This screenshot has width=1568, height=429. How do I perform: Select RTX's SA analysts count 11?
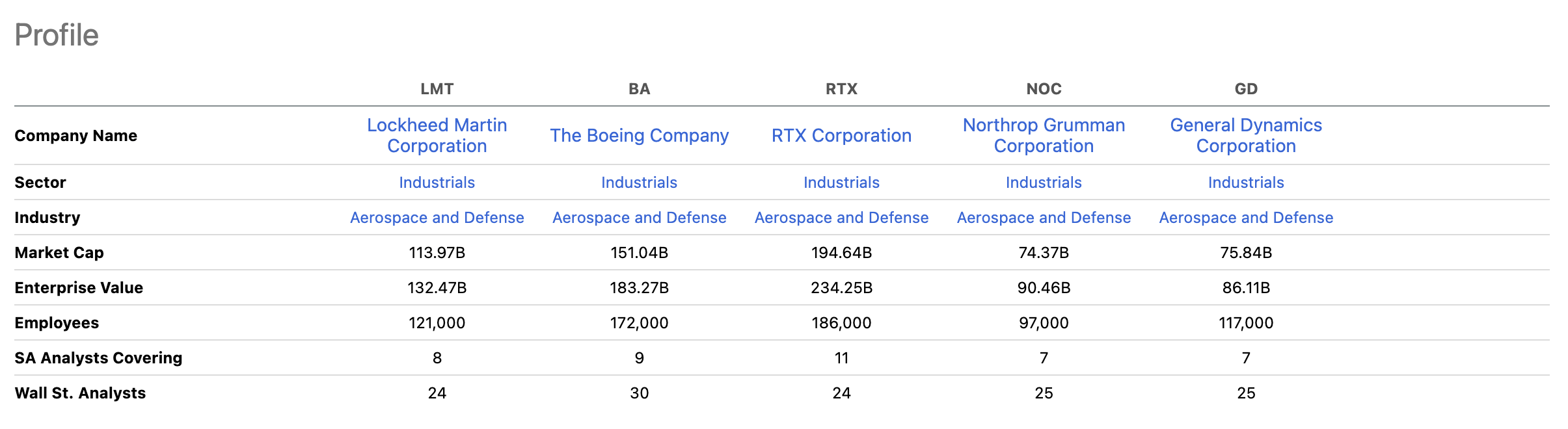click(842, 358)
